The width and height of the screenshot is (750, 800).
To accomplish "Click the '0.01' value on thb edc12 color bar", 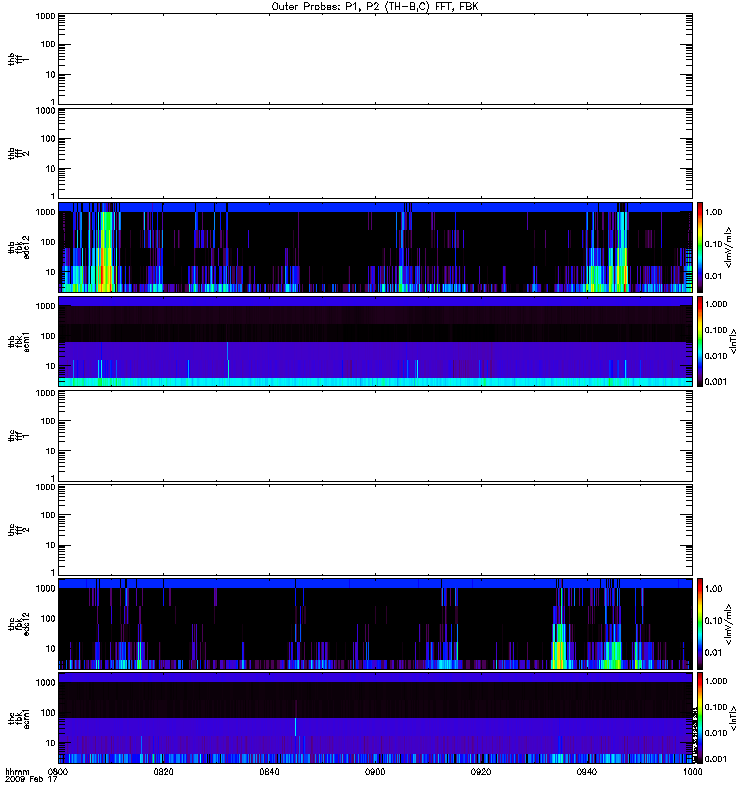I will (713, 276).
